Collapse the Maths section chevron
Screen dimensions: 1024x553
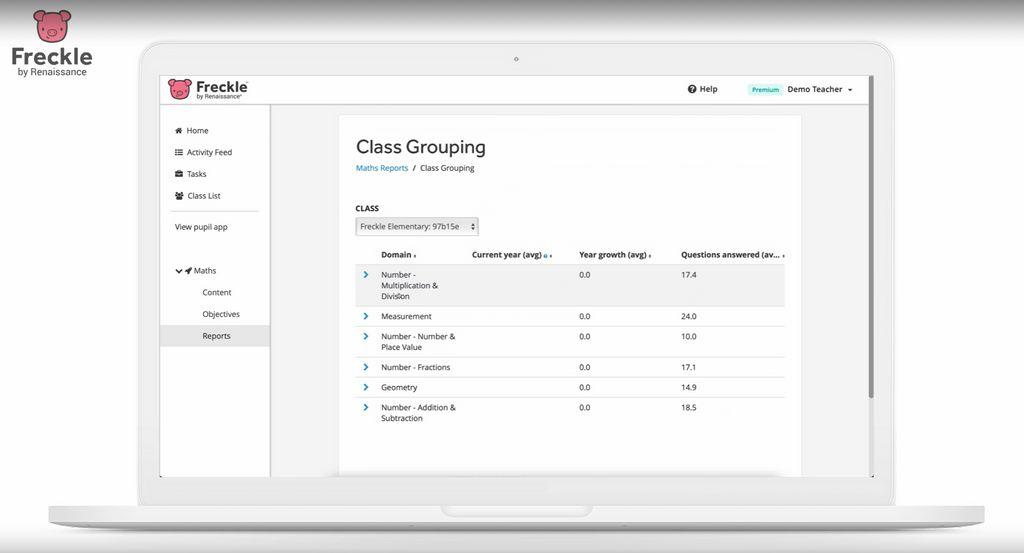178,271
